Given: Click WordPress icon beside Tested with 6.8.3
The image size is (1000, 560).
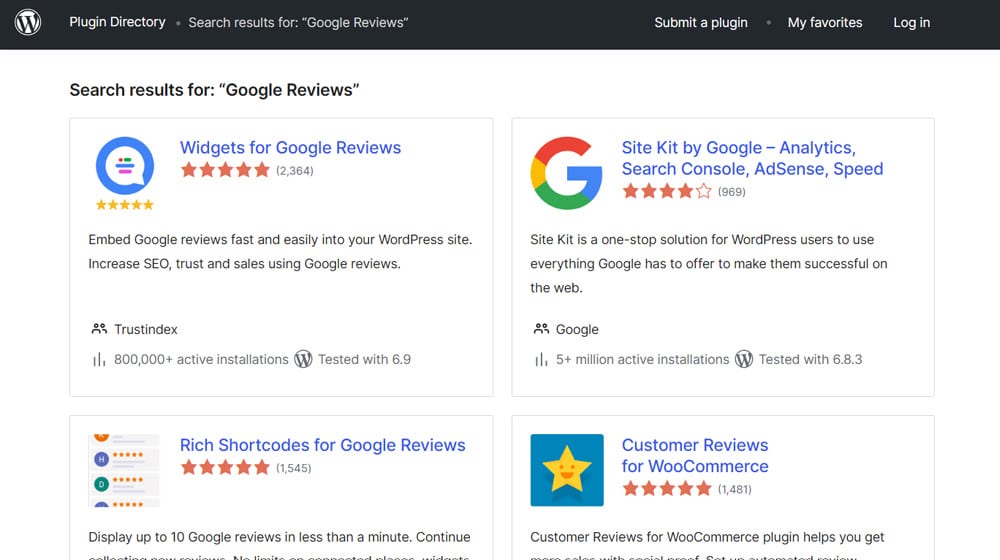Looking at the screenshot, I should (x=744, y=359).
